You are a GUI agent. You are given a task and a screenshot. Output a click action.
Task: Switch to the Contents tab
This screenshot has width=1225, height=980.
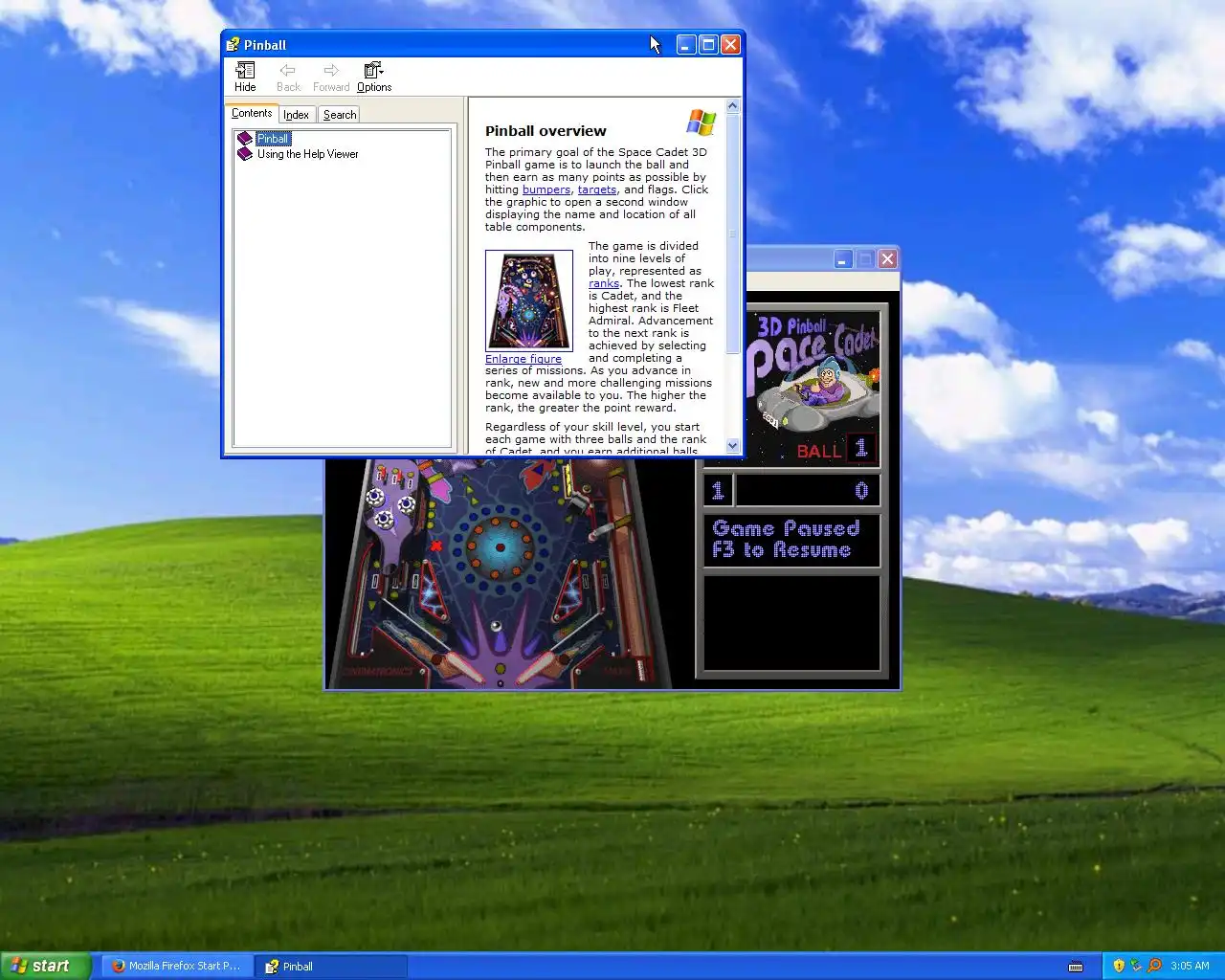(252, 113)
